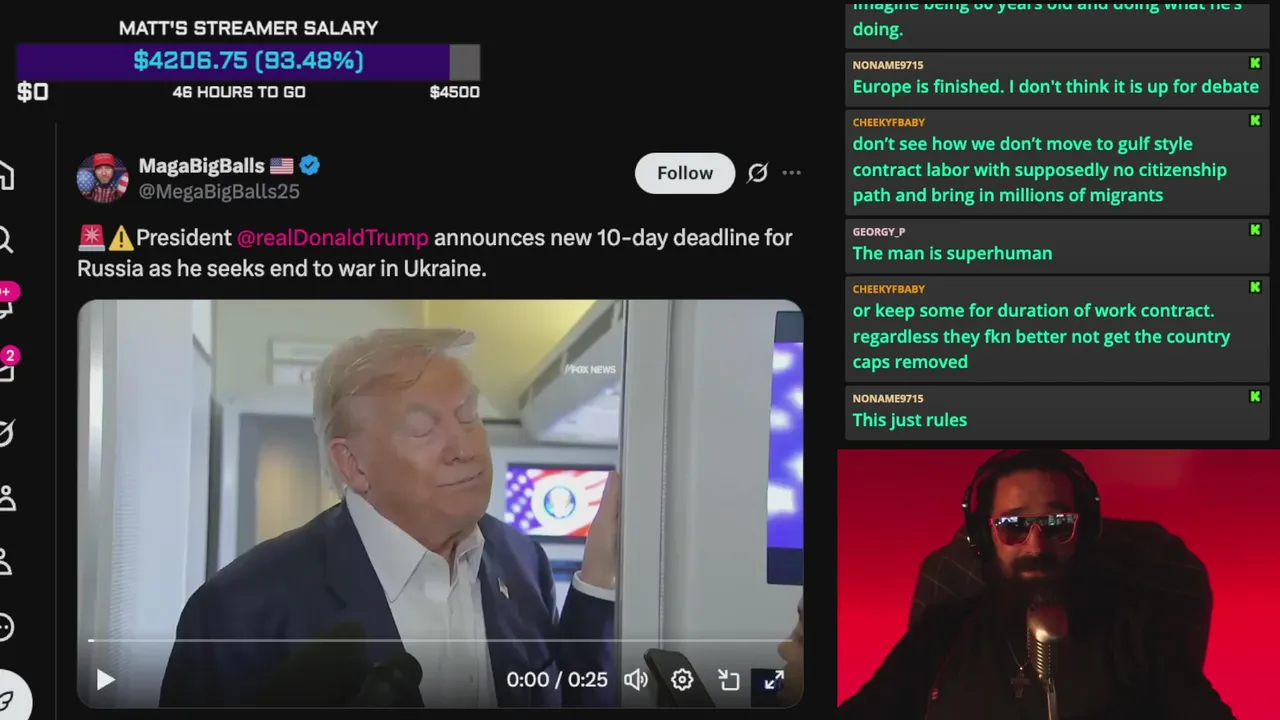Screen dimensions: 1280x720
Task: Follow the MagaBigBalls account
Action: [685, 173]
